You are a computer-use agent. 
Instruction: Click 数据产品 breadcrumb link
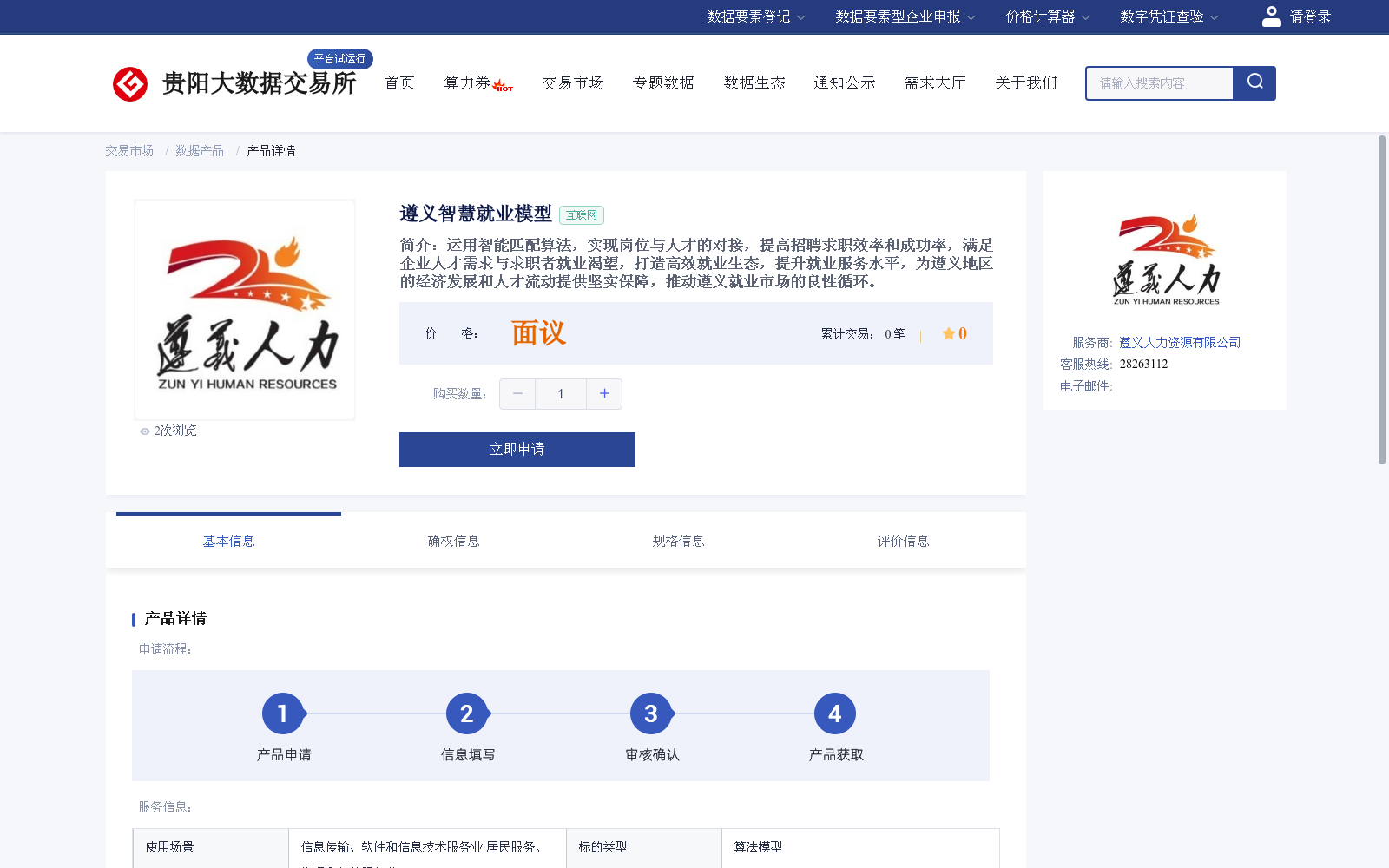200,151
